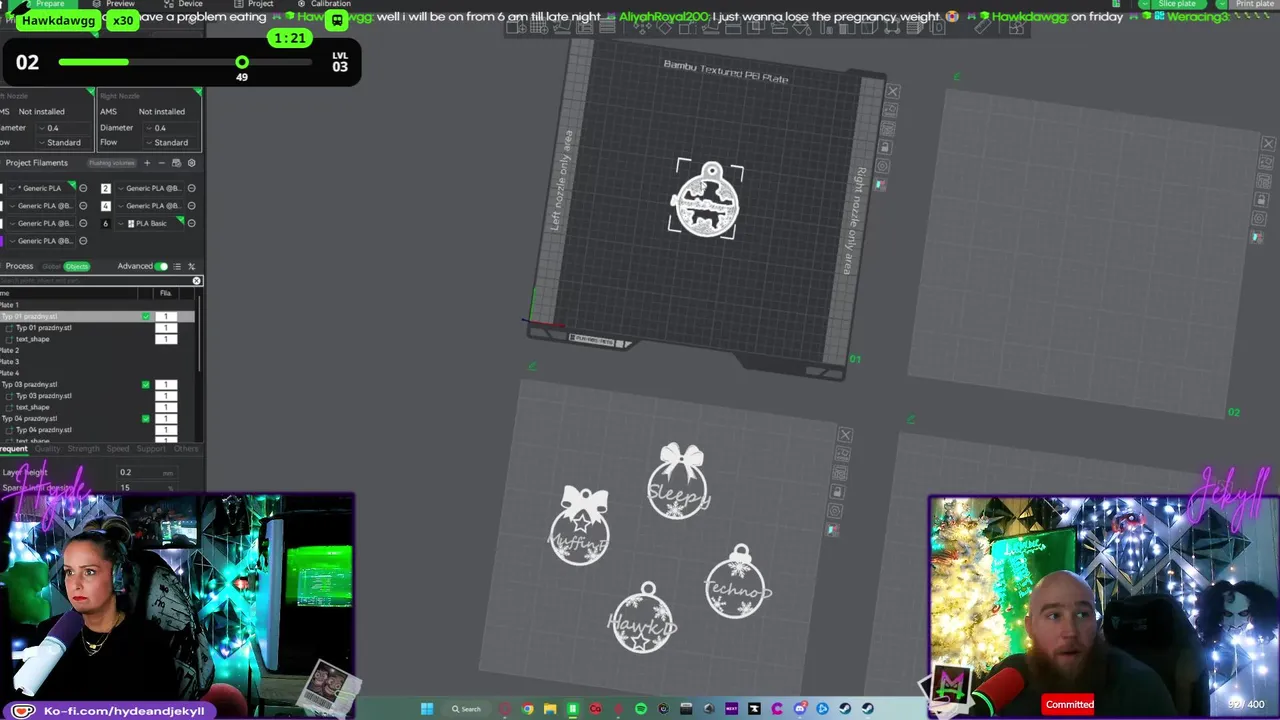Viewport: 1280px width, 720px height.
Task: Switch process scope to Global
Action: click(51, 266)
